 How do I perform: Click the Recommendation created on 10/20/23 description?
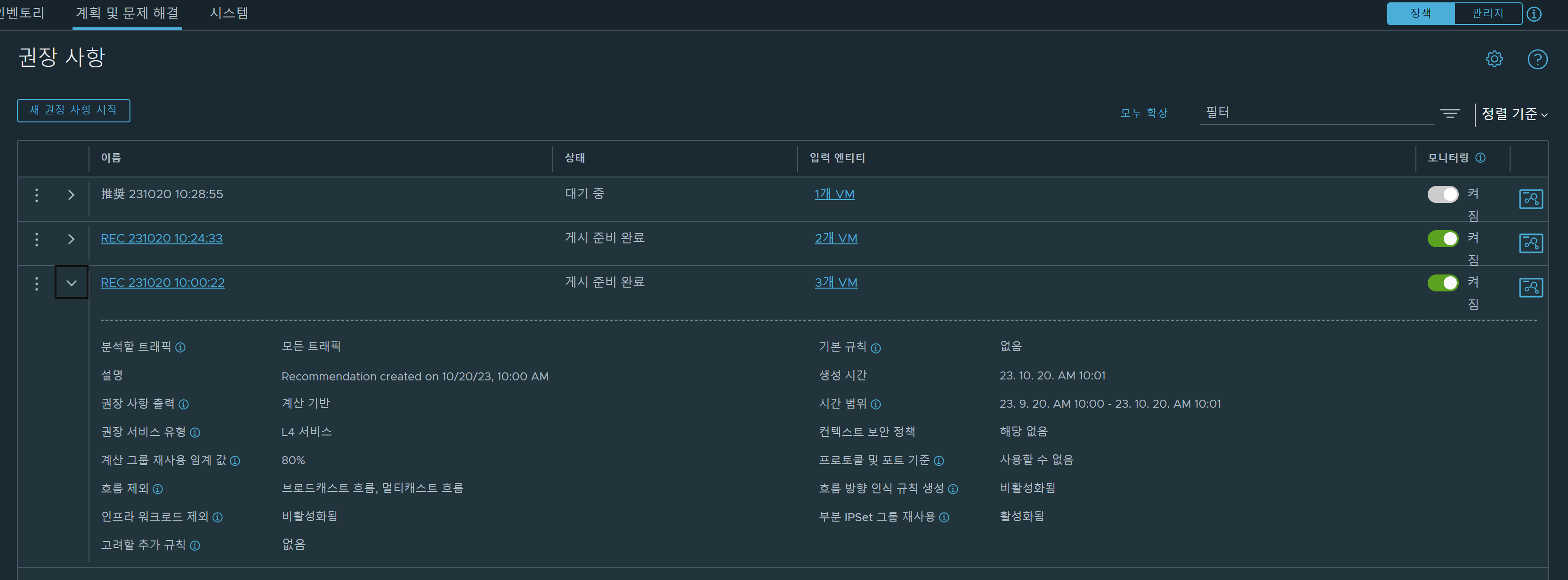pyautogui.click(x=414, y=377)
